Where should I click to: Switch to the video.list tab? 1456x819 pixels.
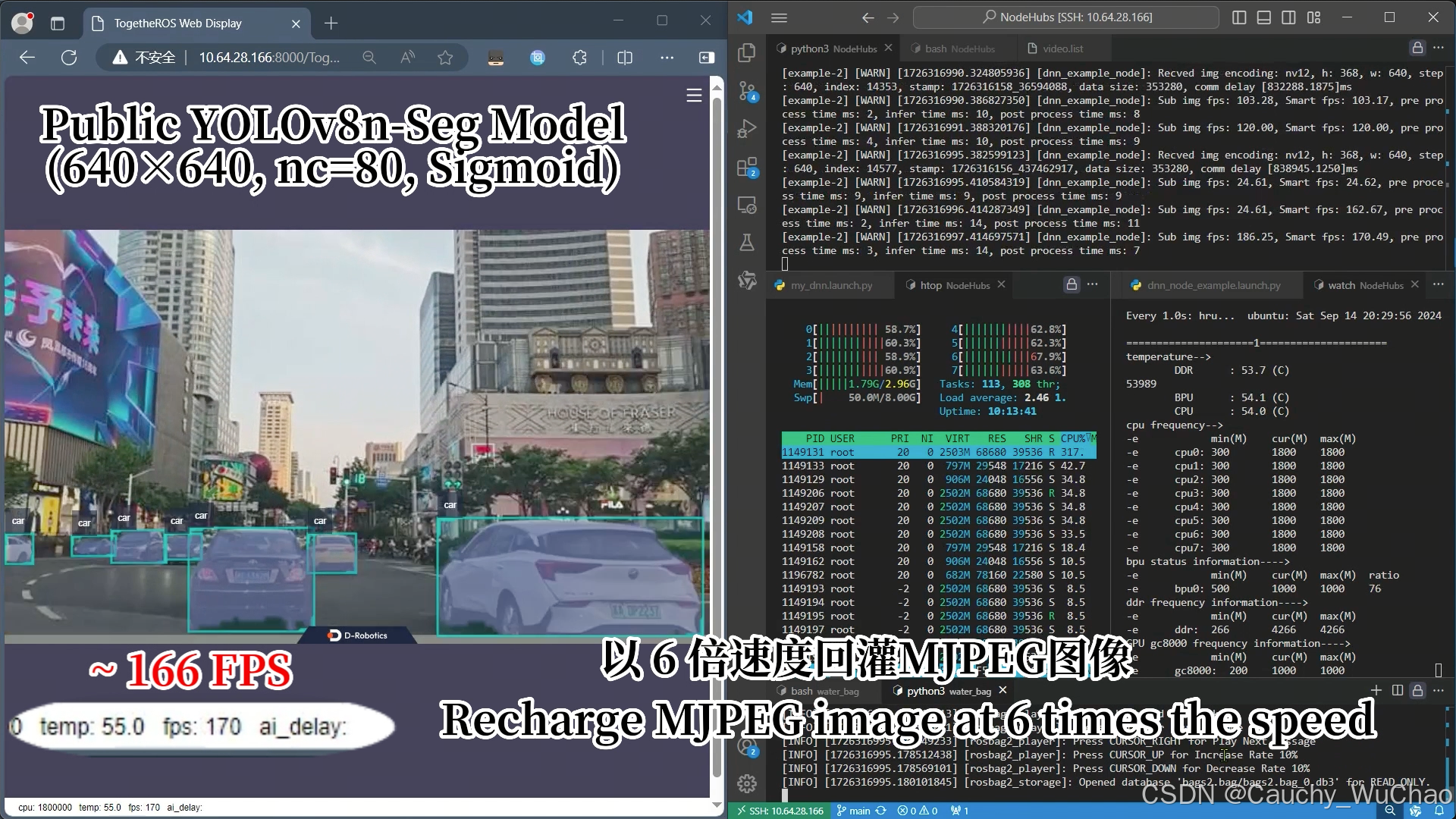pyautogui.click(x=1055, y=49)
